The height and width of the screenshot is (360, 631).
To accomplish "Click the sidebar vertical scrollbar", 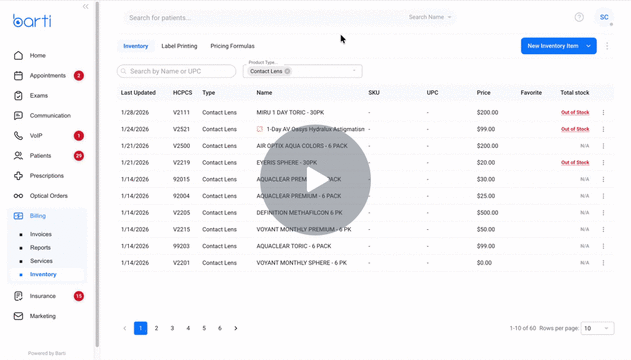I will coord(97,174).
